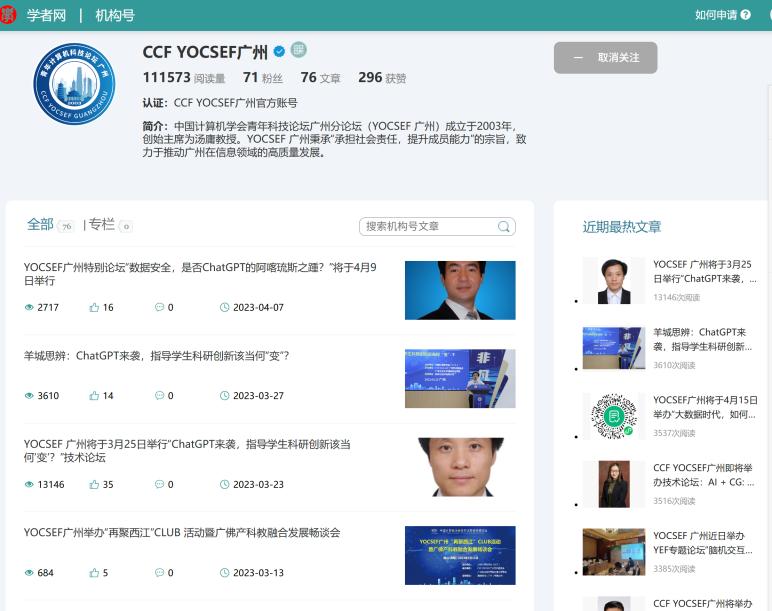Open hot article with 3610次阅读

pyautogui.click(x=703, y=339)
